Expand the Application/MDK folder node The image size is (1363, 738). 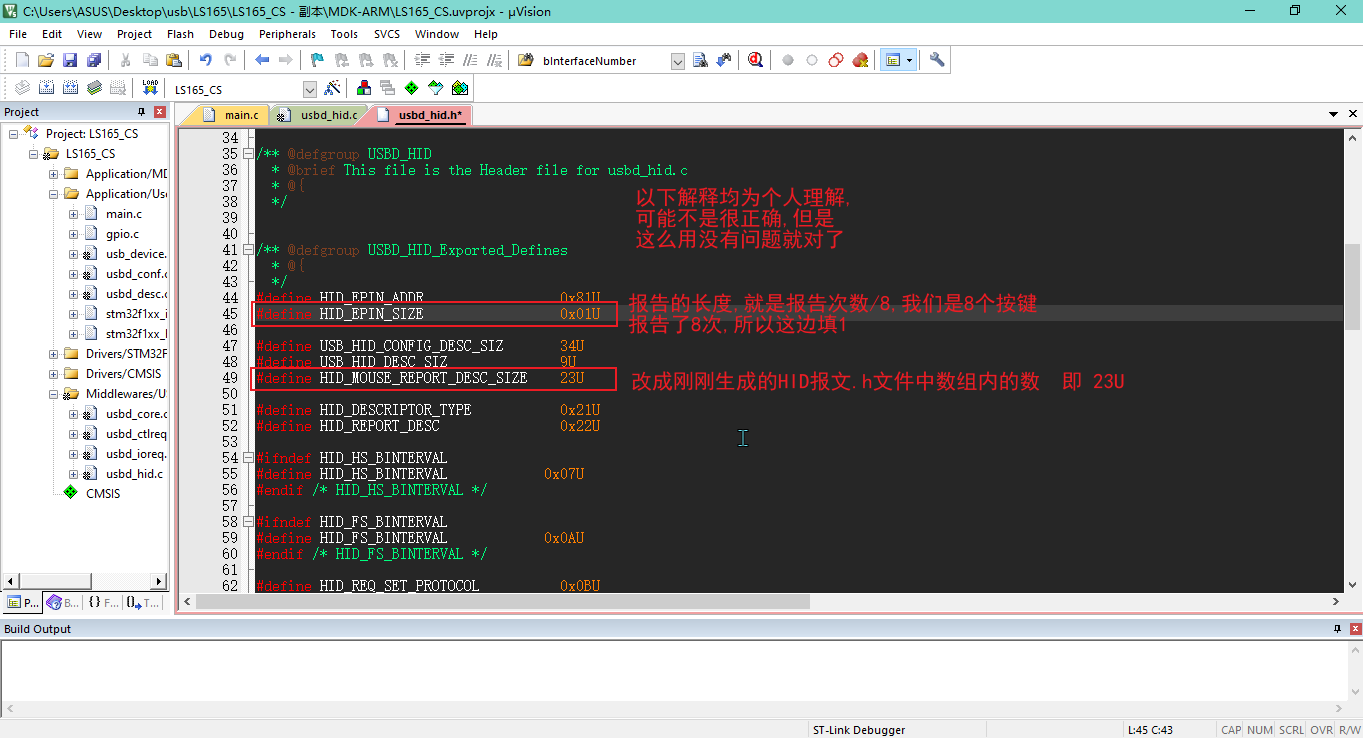(54, 173)
